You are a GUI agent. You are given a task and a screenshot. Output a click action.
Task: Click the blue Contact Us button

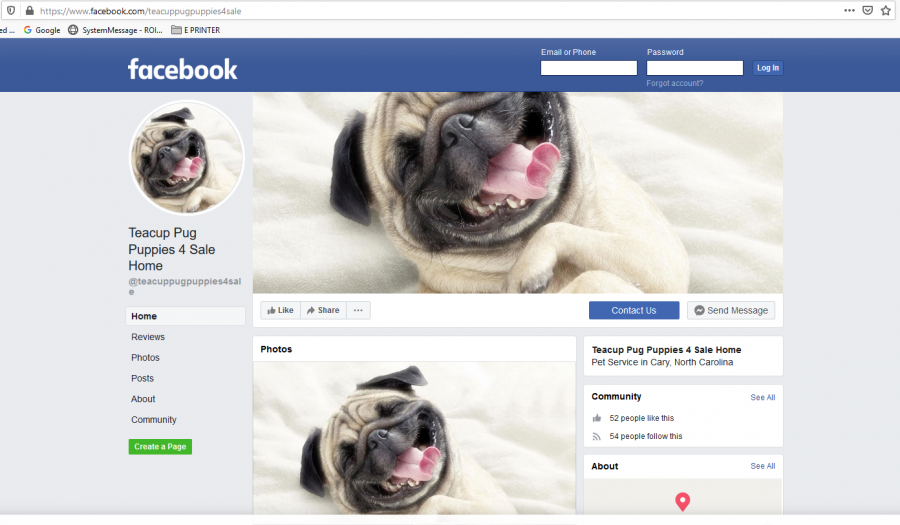pyautogui.click(x=634, y=310)
